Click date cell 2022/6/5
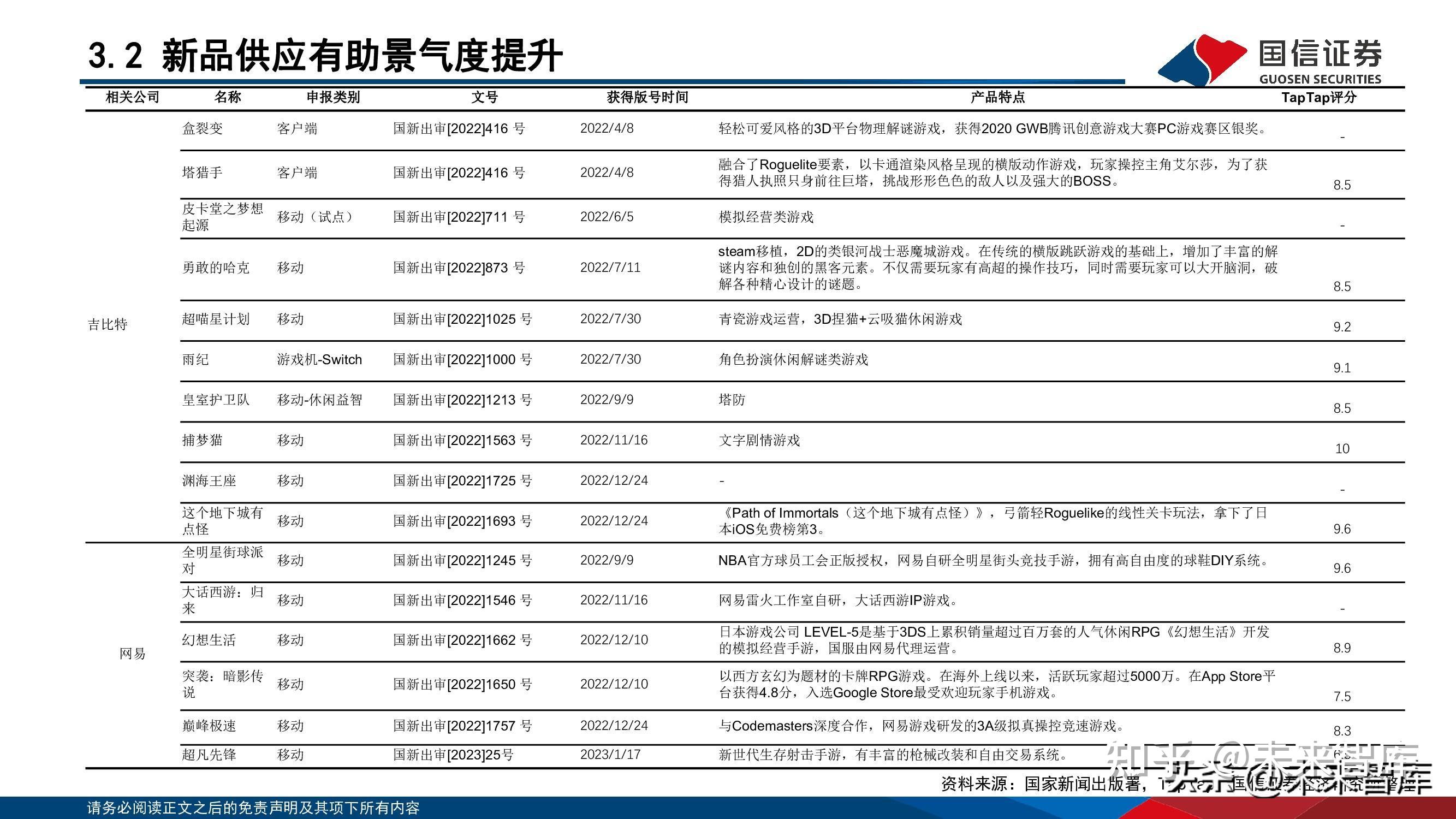Screen dimensions: 1456x819 (607, 217)
